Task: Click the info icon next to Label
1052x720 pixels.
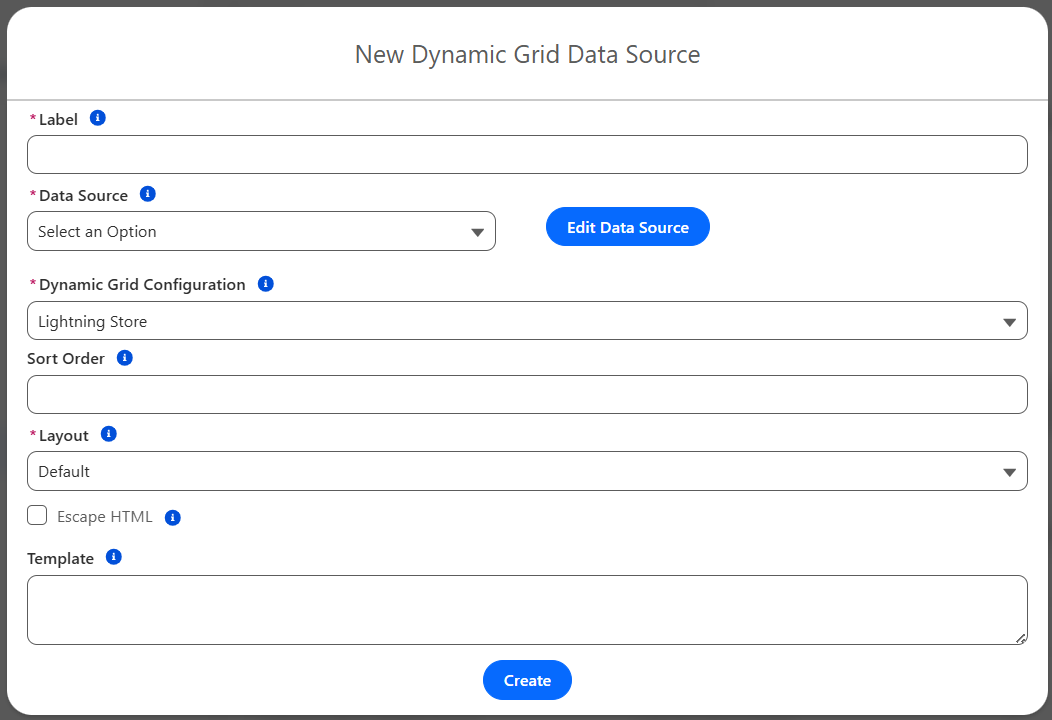Action: 97,118
